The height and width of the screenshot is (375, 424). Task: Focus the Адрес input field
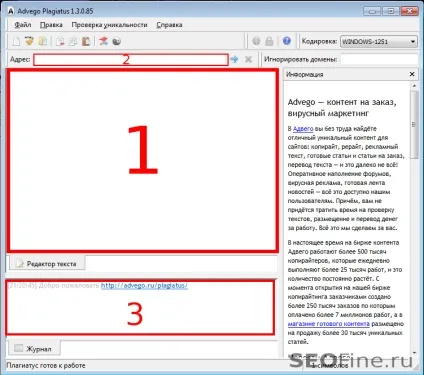[x=131, y=60]
